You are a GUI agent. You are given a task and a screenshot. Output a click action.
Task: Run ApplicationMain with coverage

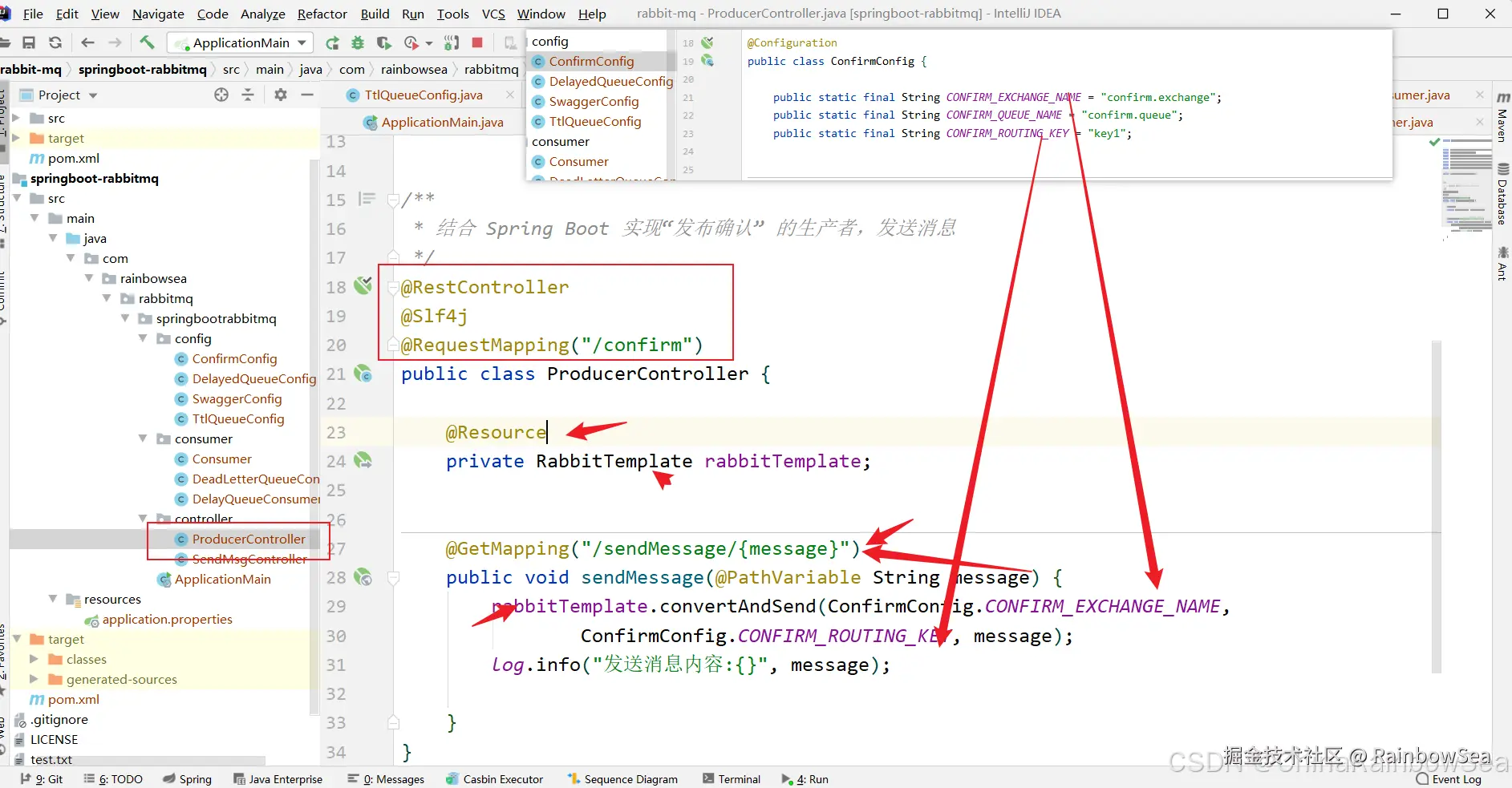coord(384,42)
